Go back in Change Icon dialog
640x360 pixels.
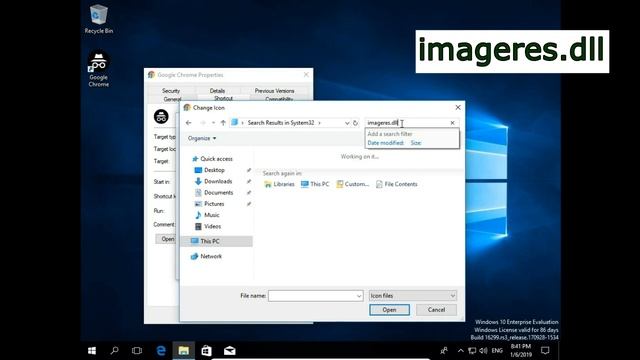click(188, 122)
